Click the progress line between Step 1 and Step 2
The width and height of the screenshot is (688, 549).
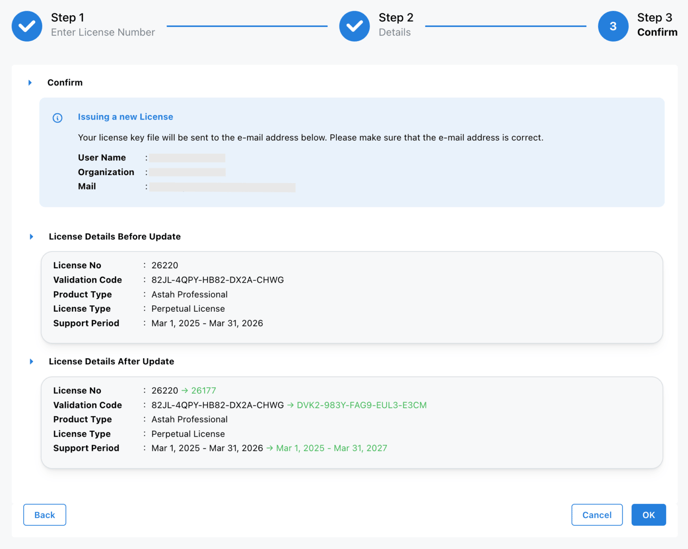point(247,26)
